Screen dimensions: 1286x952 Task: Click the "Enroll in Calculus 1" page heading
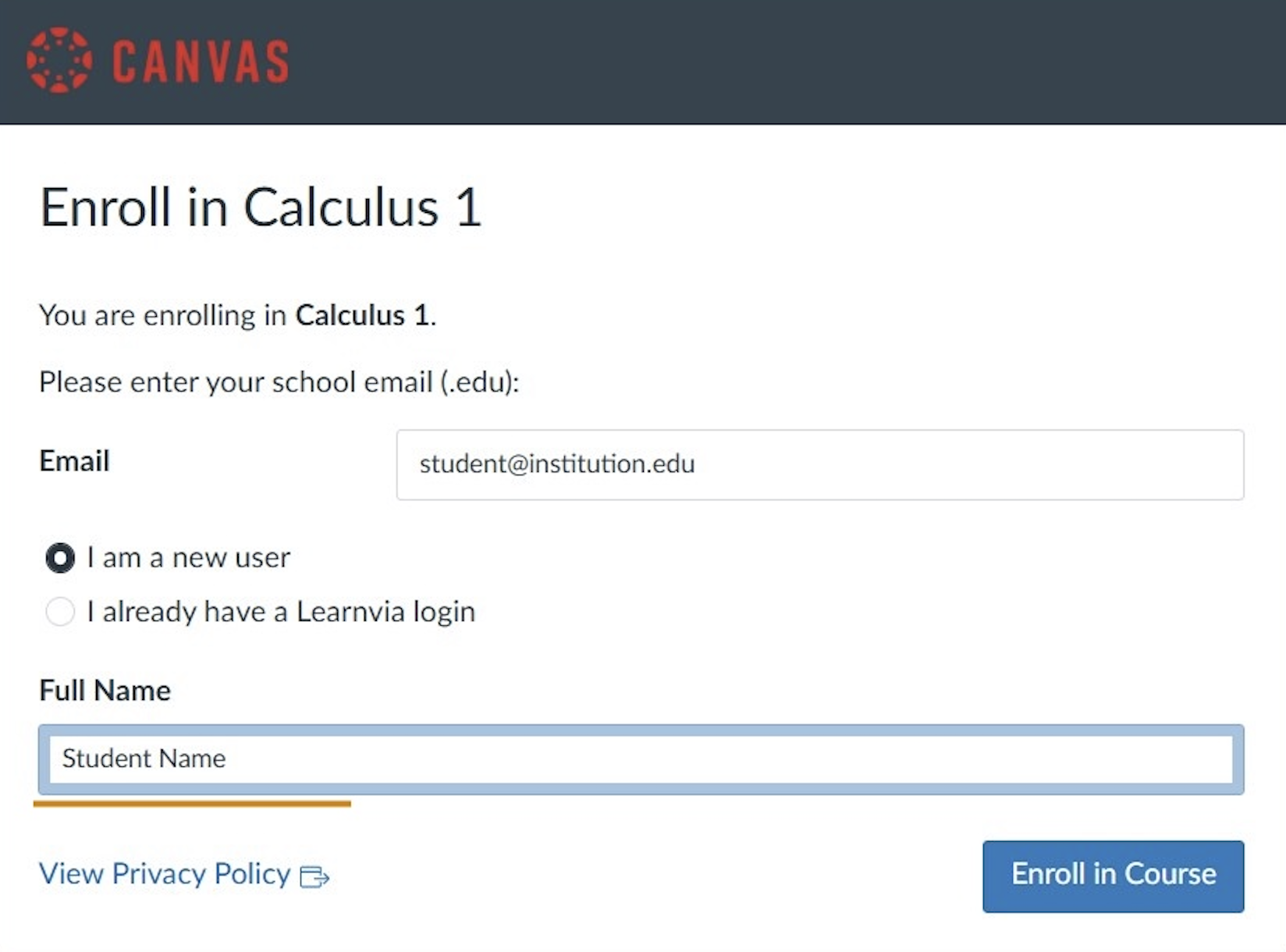point(261,208)
